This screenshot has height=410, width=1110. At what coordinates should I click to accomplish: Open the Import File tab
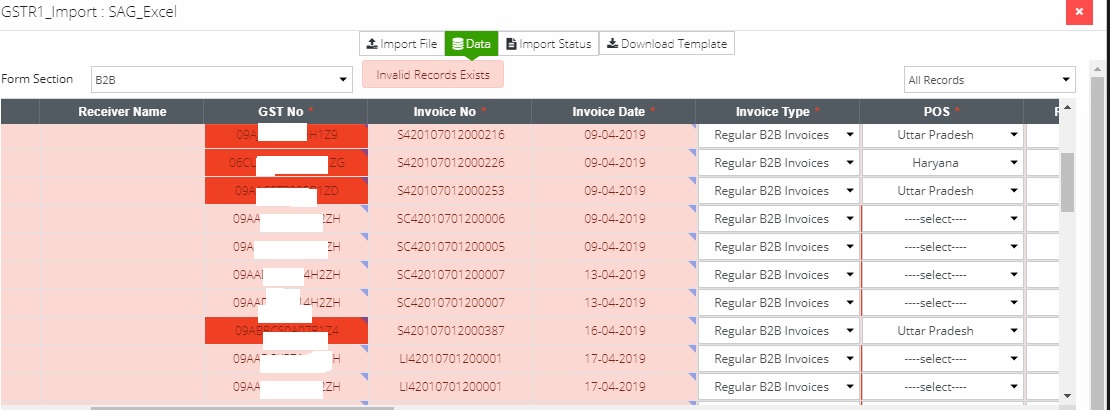point(402,44)
